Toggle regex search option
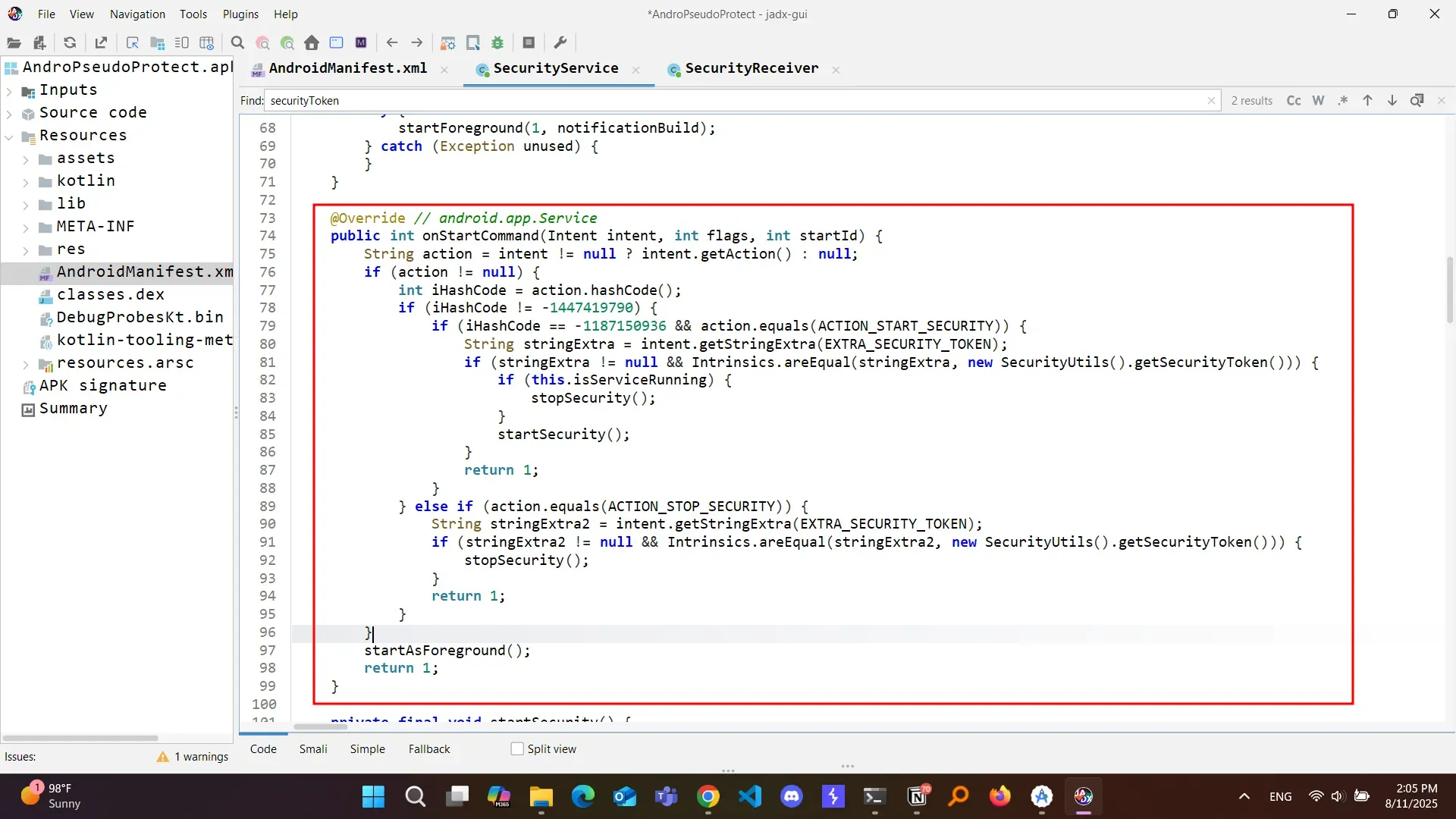Viewport: 1456px width, 819px height. (x=1343, y=100)
